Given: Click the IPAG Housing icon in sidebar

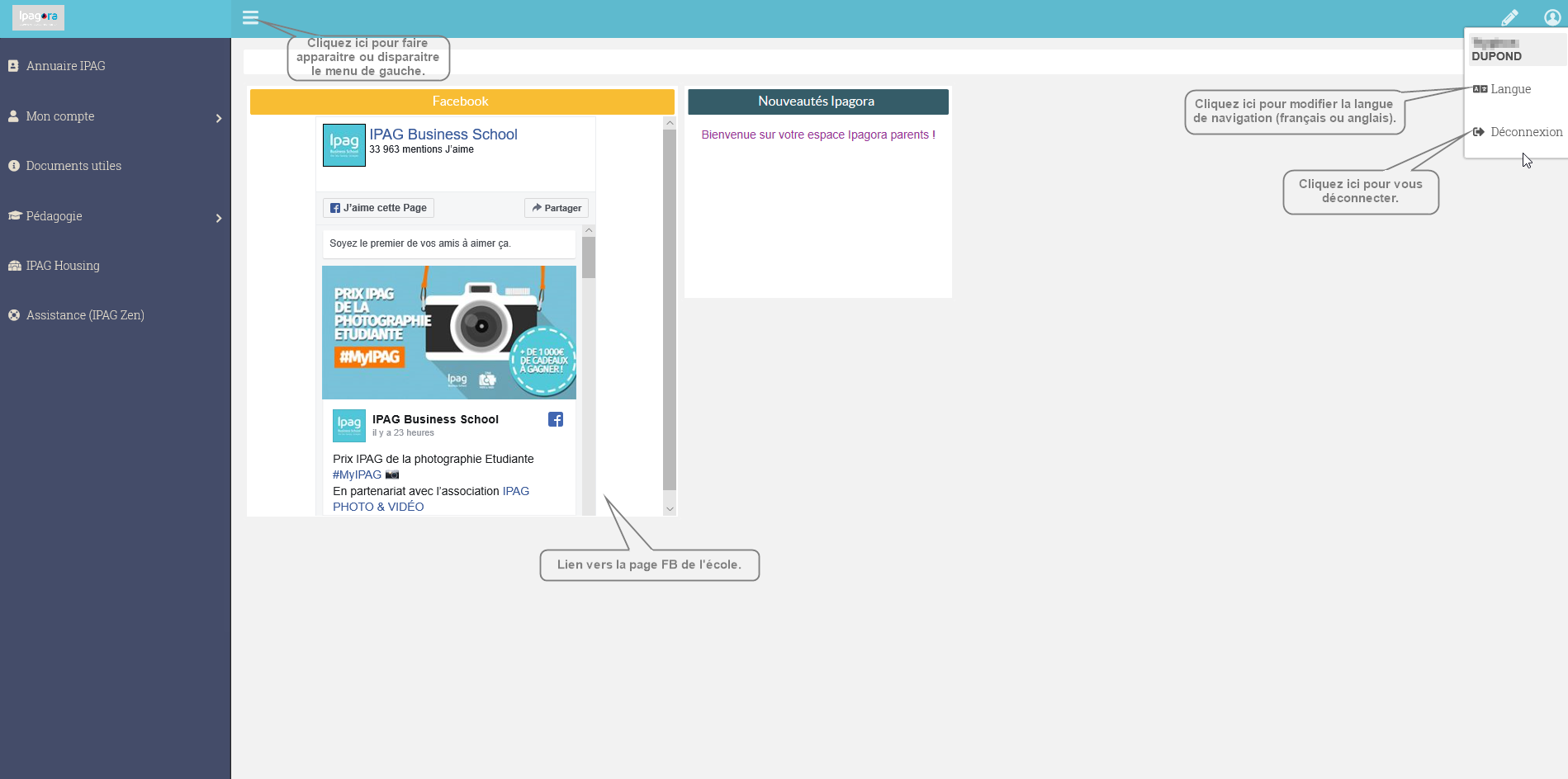Looking at the screenshot, I should (14, 266).
